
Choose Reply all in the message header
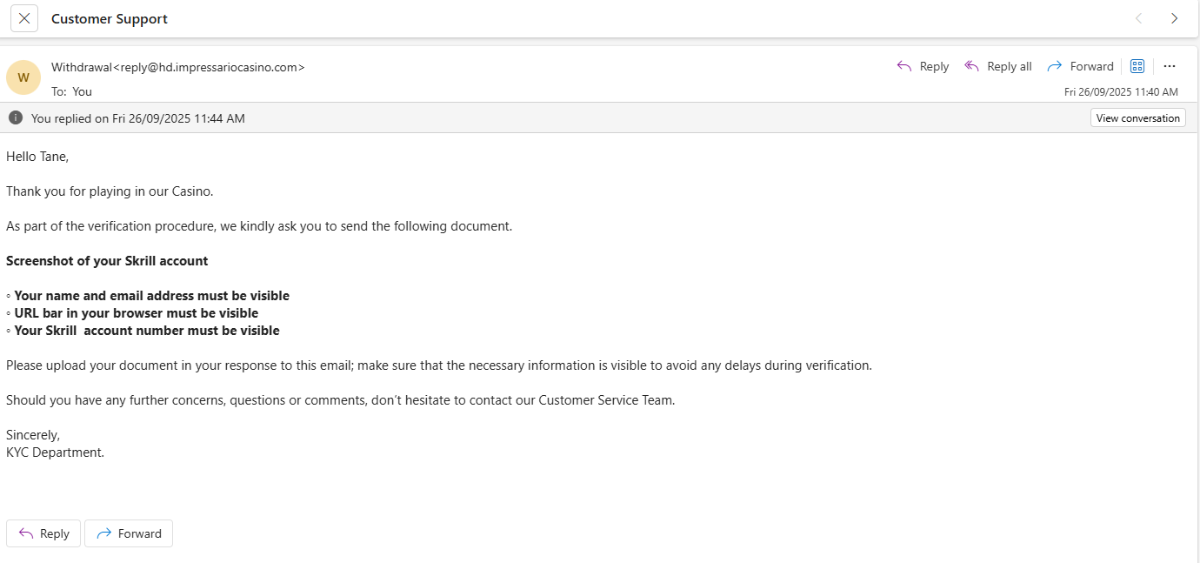997,66
